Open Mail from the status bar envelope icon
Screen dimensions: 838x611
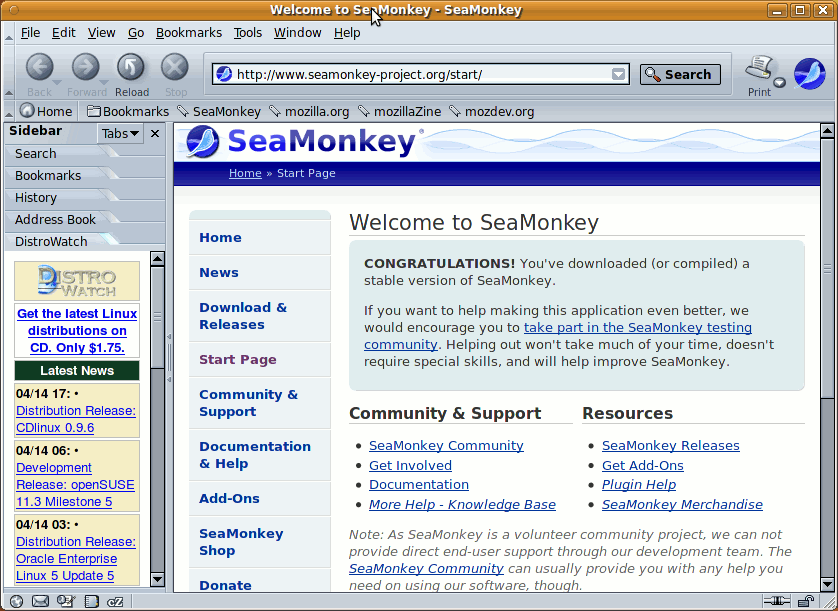coord(40,601)
